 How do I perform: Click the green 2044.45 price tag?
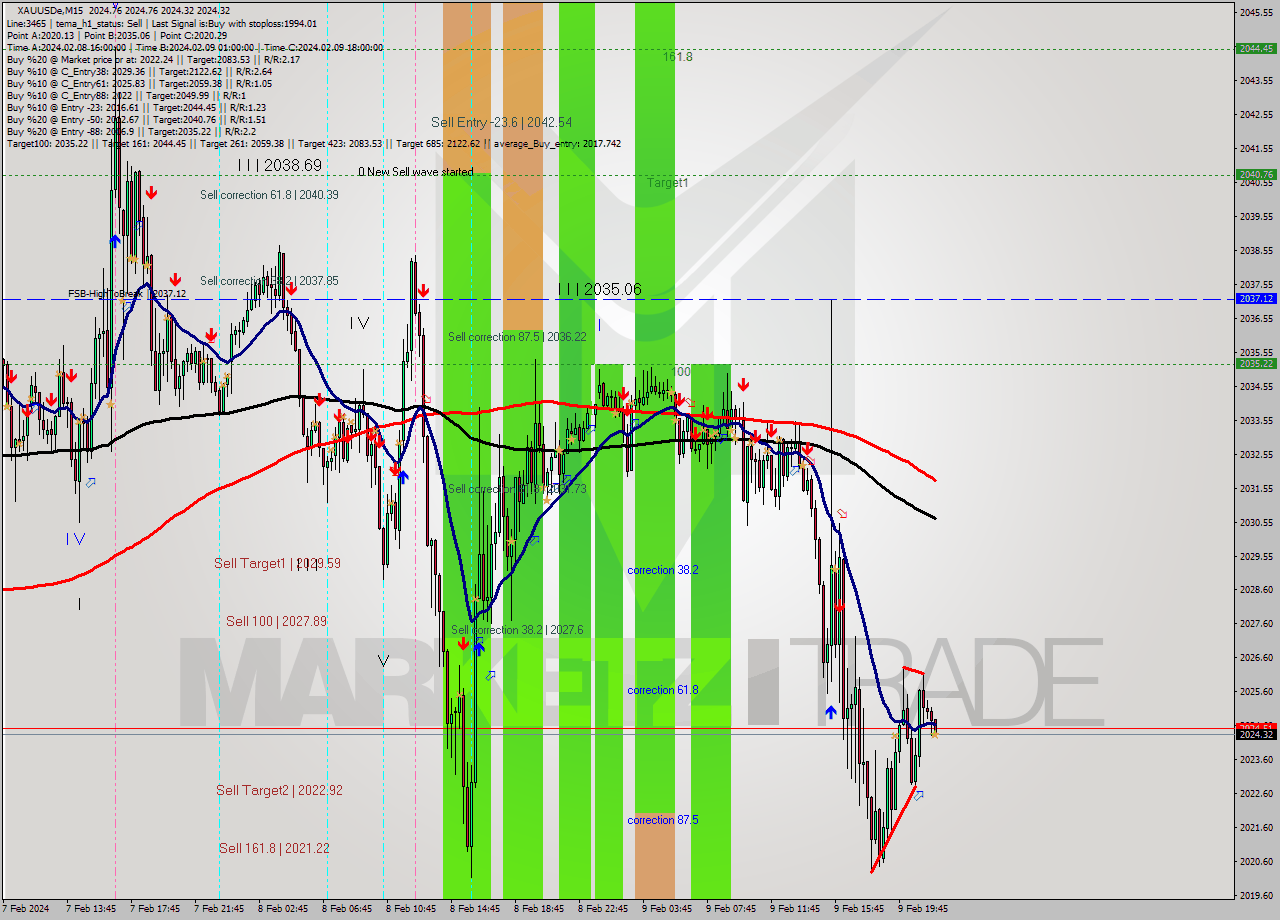point(1255,48)
